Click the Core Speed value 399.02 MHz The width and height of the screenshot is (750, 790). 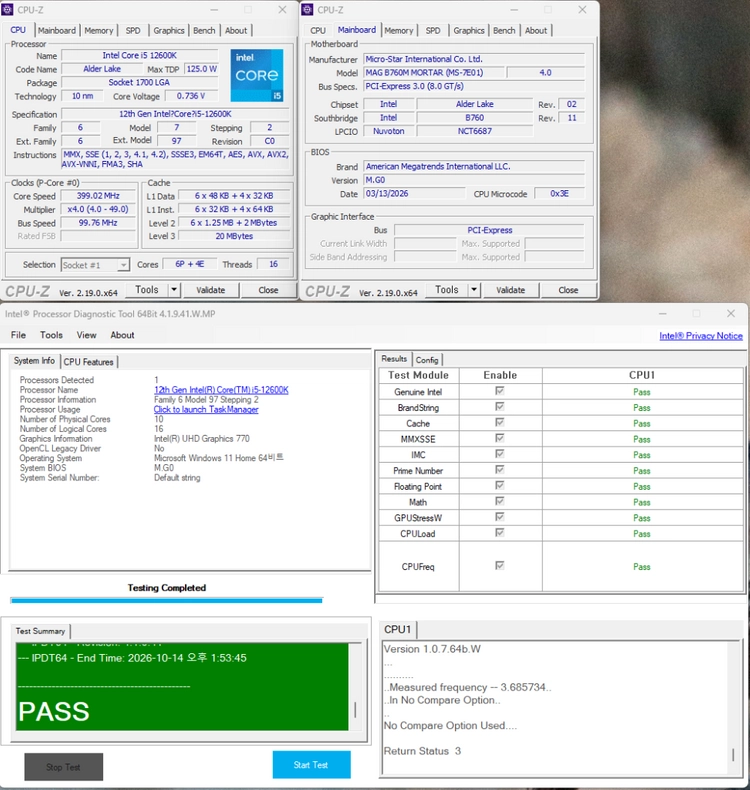click(x=98, y=196)
